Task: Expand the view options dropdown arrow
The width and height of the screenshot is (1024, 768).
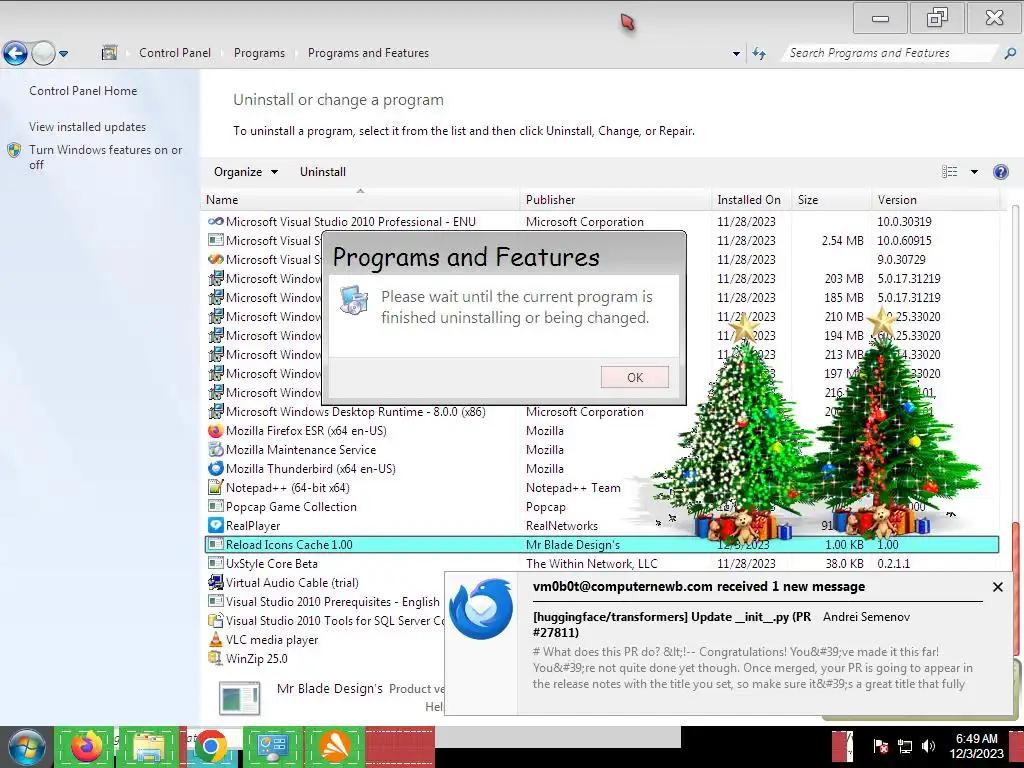Action: click(x=974, y=172)
